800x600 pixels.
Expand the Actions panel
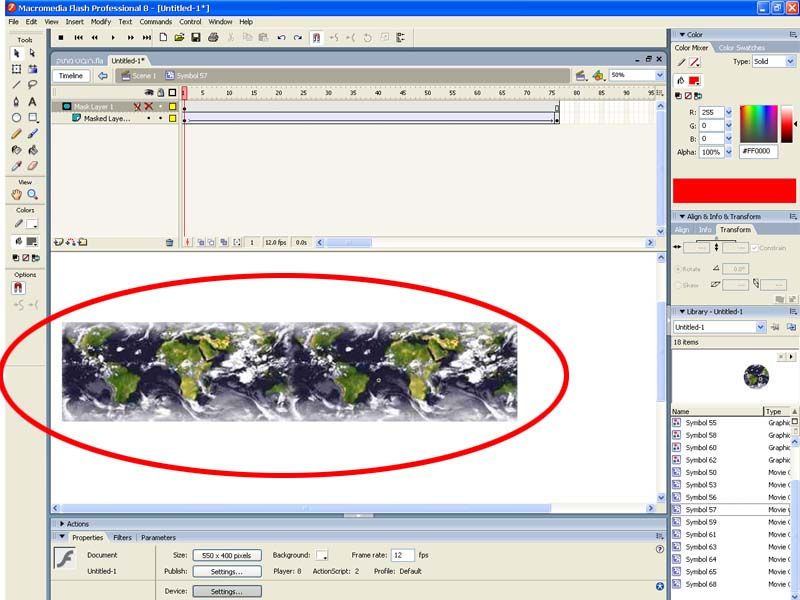pos(62,524)
